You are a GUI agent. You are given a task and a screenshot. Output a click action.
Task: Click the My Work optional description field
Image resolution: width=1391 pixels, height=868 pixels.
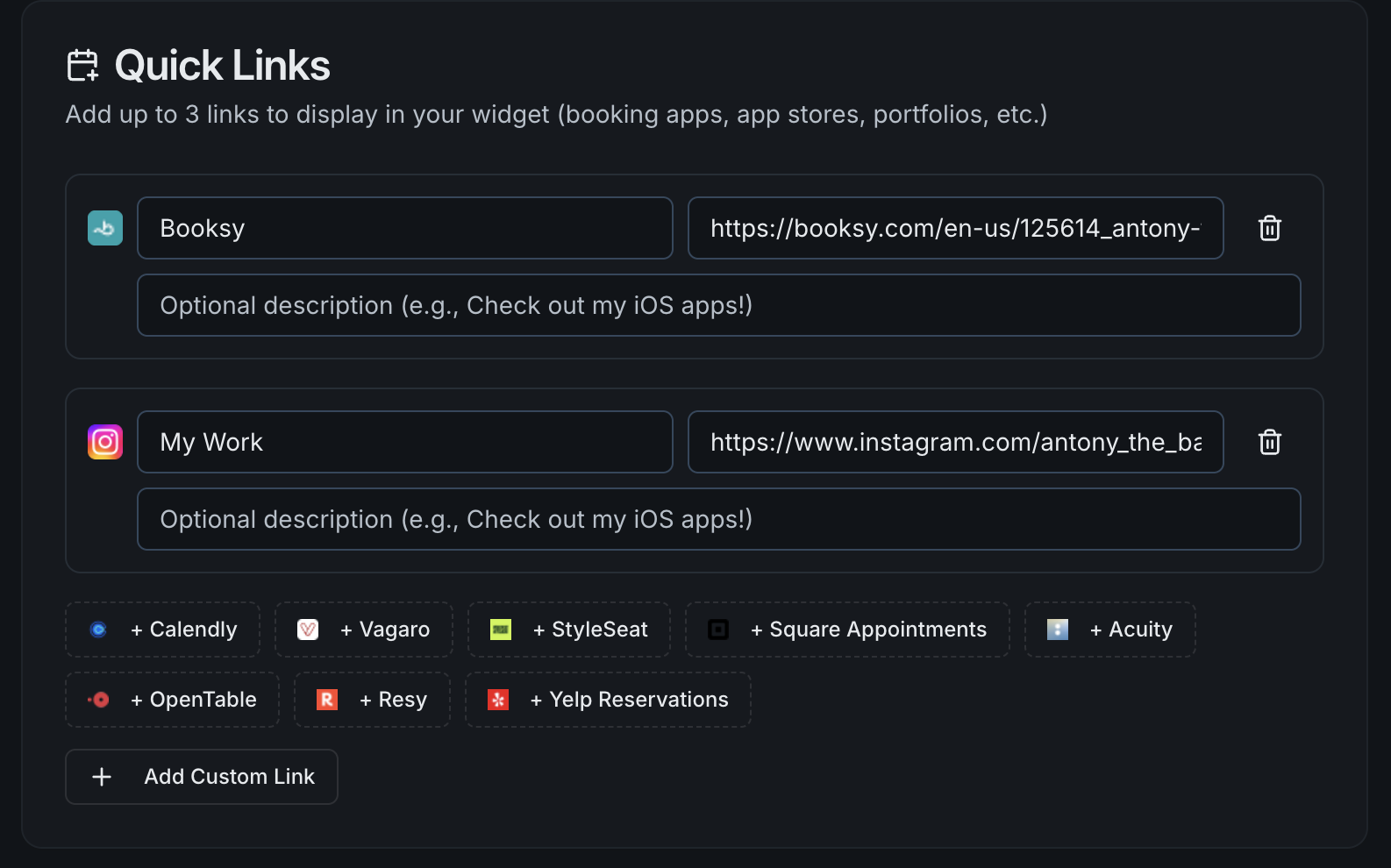719,519
